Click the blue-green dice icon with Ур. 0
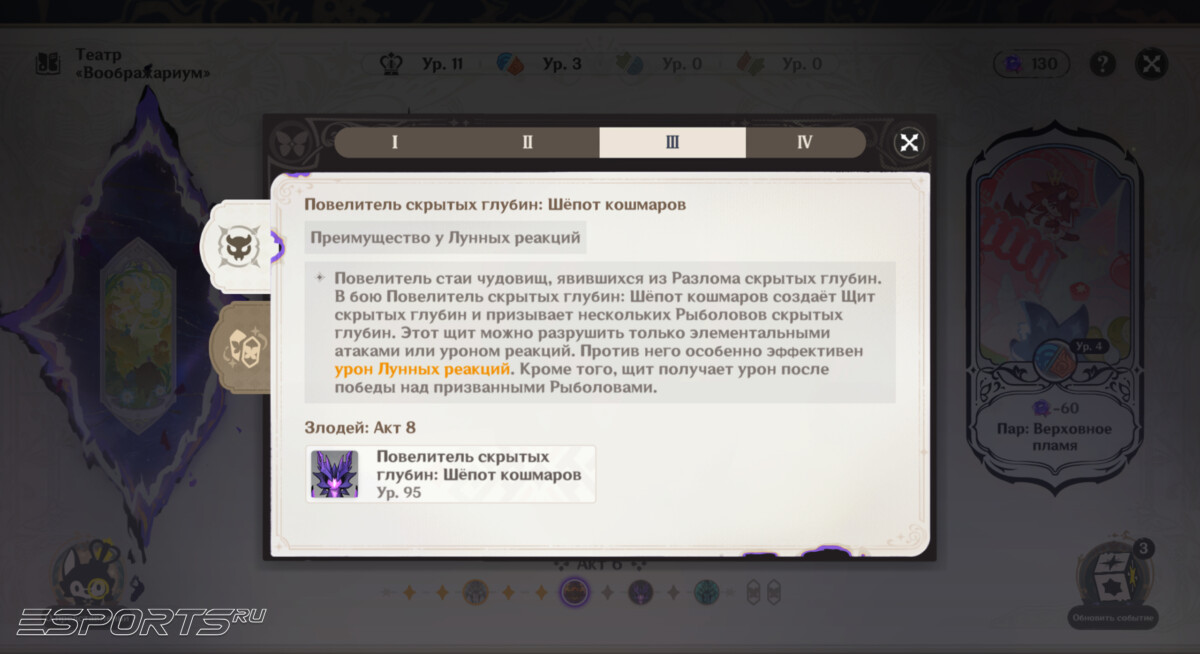Image resolution: width=1200 pixels, height=654 pixels. (x=630, y=64)
